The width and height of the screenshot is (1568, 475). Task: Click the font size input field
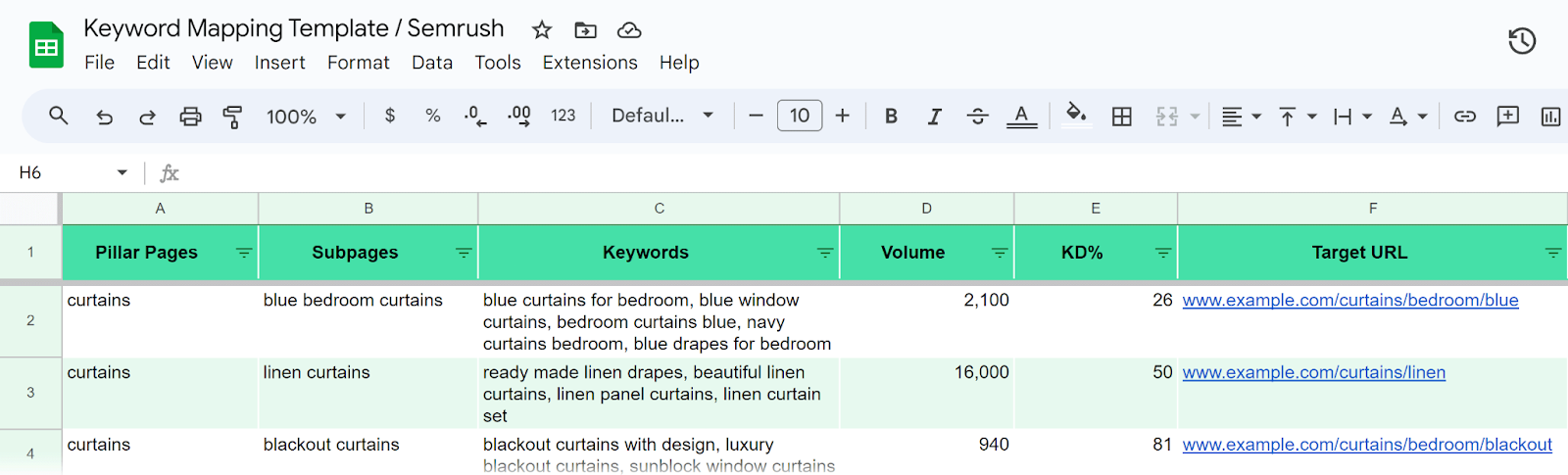click(799, 116)
